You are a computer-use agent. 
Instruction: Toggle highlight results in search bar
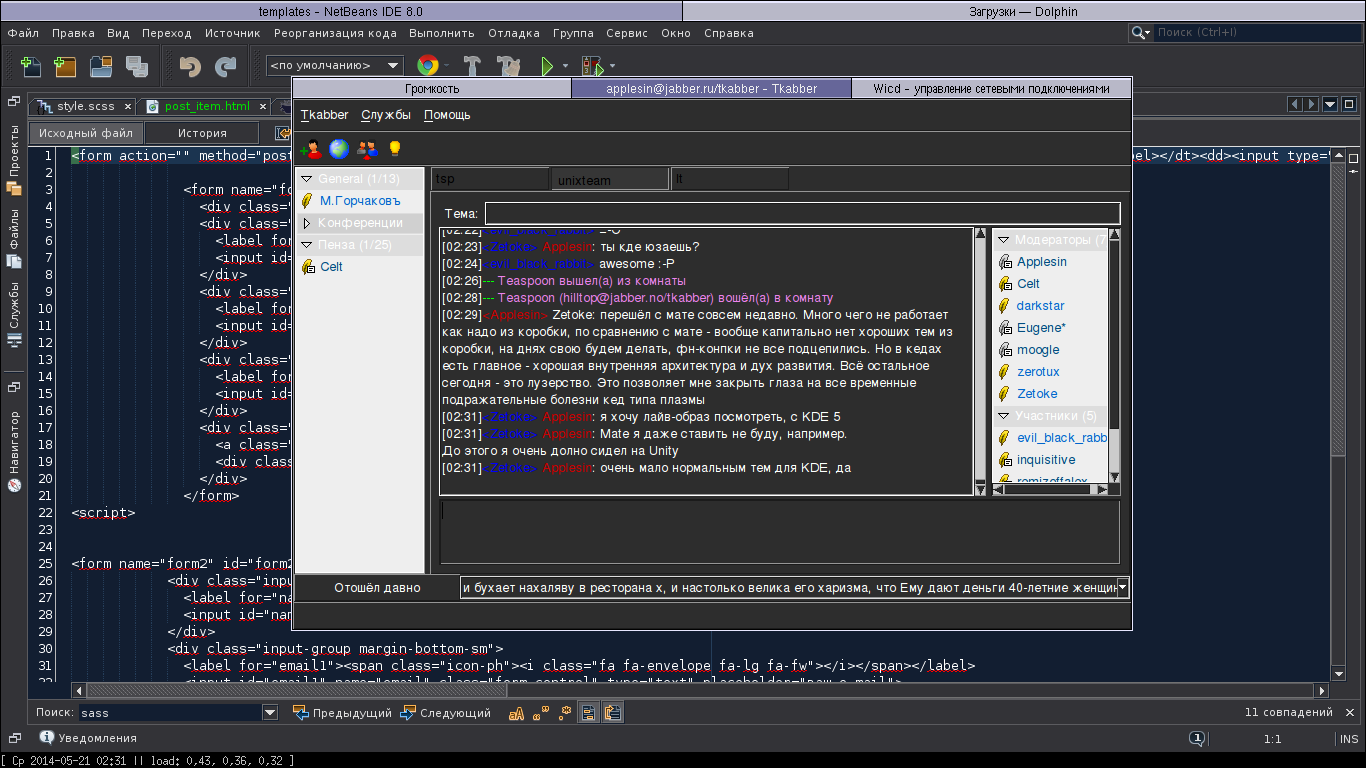tap(589, 713)
